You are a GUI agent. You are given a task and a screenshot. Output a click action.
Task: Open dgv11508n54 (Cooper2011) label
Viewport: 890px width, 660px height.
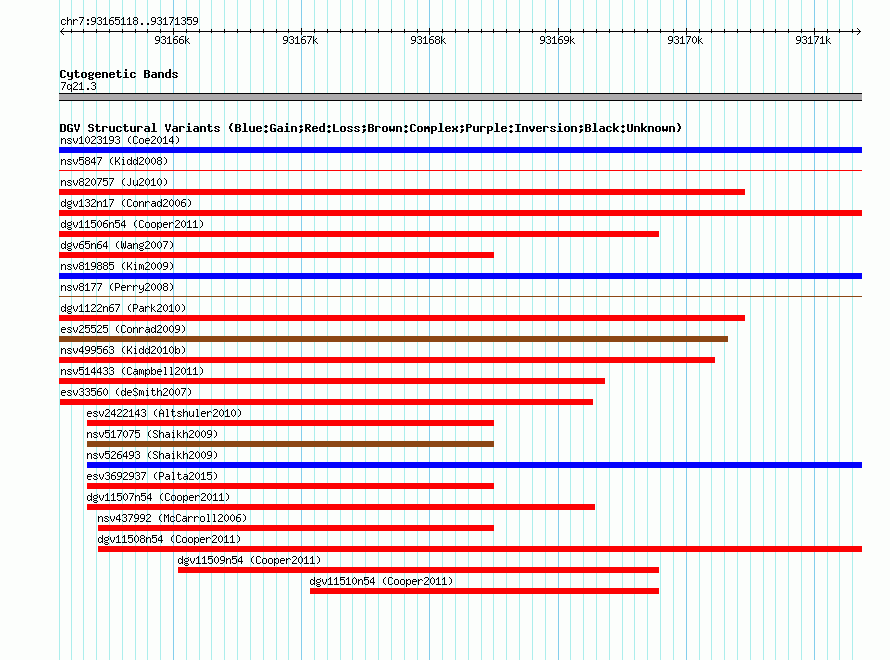pyautogui.click(x=169, y=539)
